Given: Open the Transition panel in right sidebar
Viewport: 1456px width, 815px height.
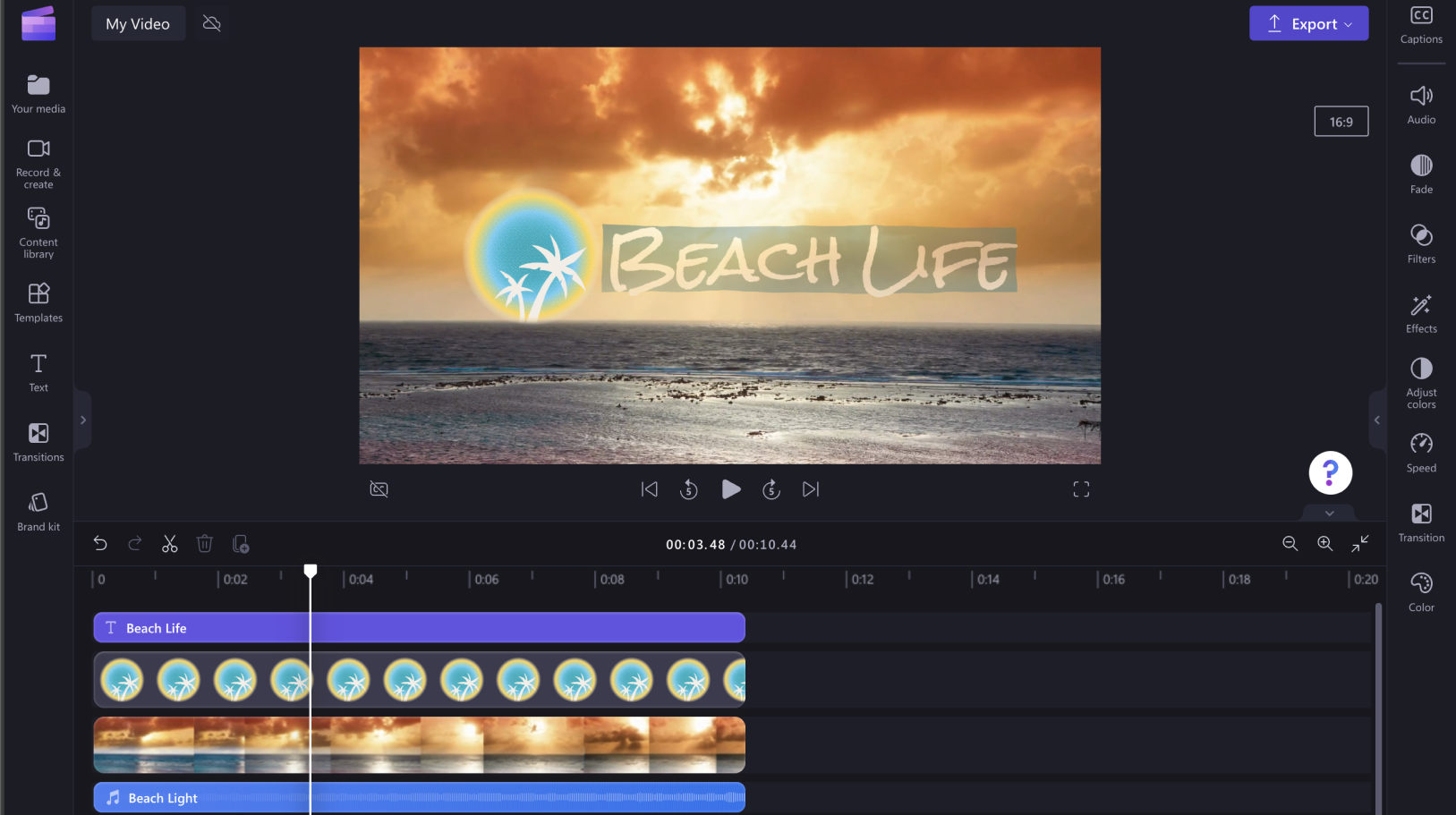Looking at the screenshot, I should click(x=1421, y=523).
